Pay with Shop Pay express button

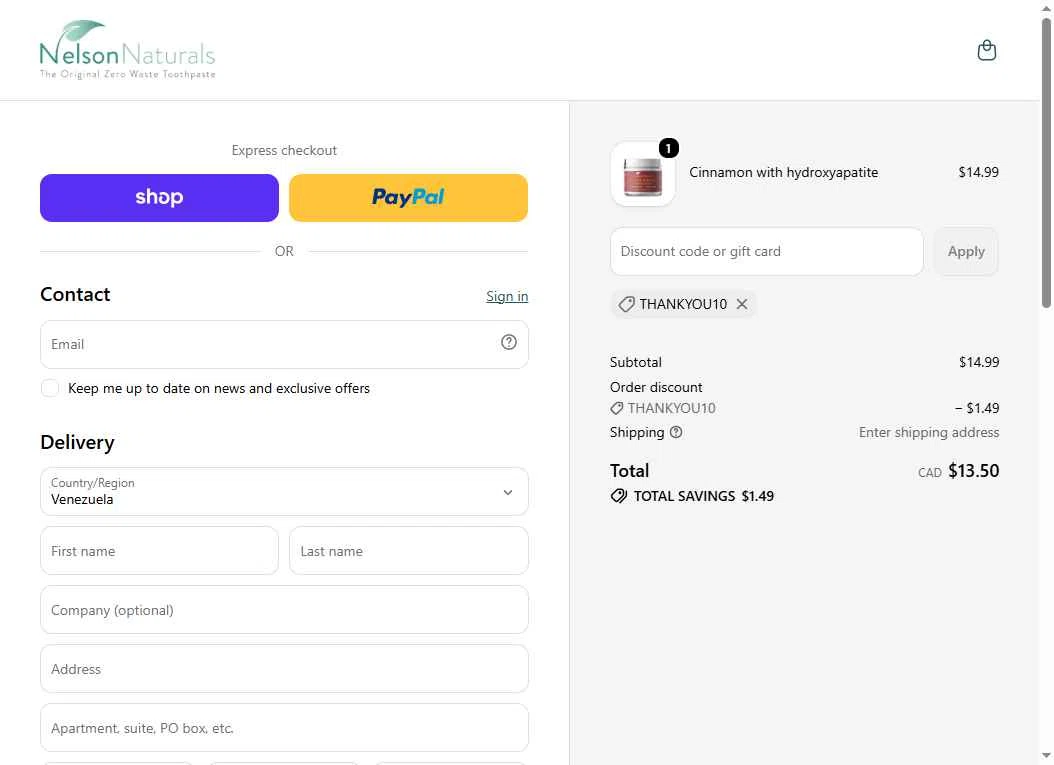point(159,198)
